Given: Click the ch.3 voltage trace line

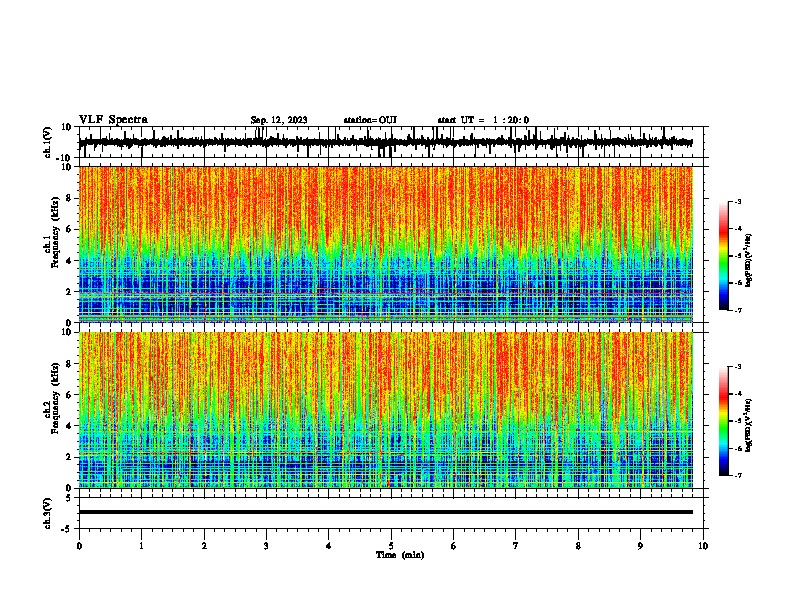Looking at the screenshot, I should coord(386,512).
